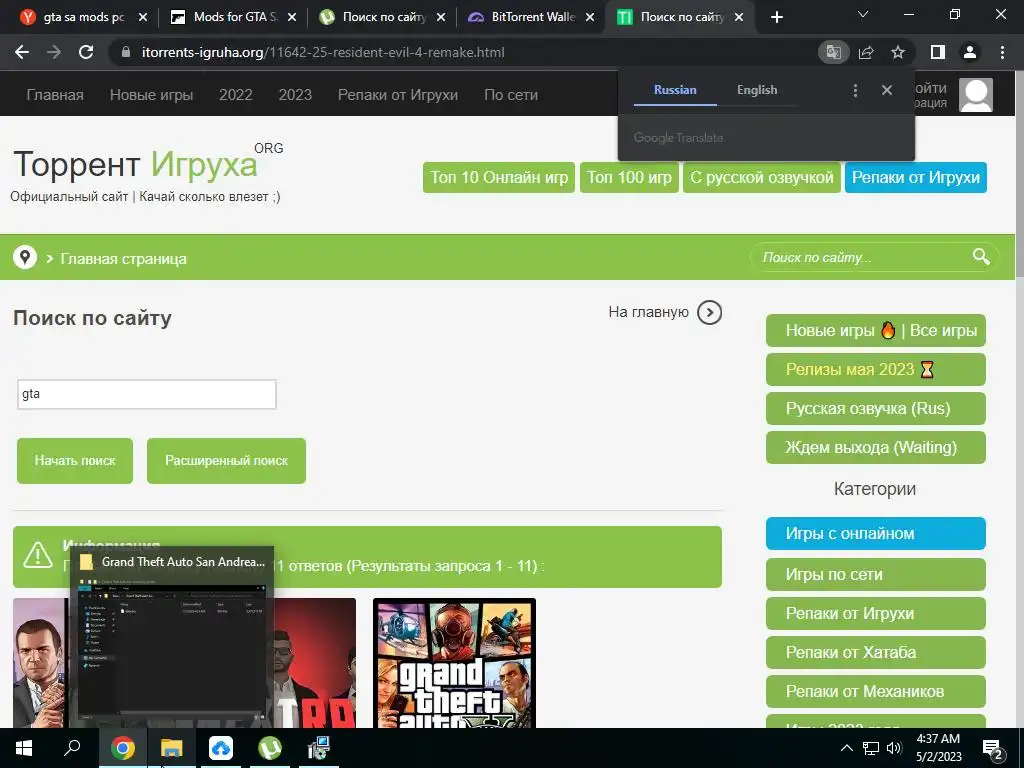Click File Explorer taskbar icon
Viewport: 1024px width, 768px height.
coord(172,748)
